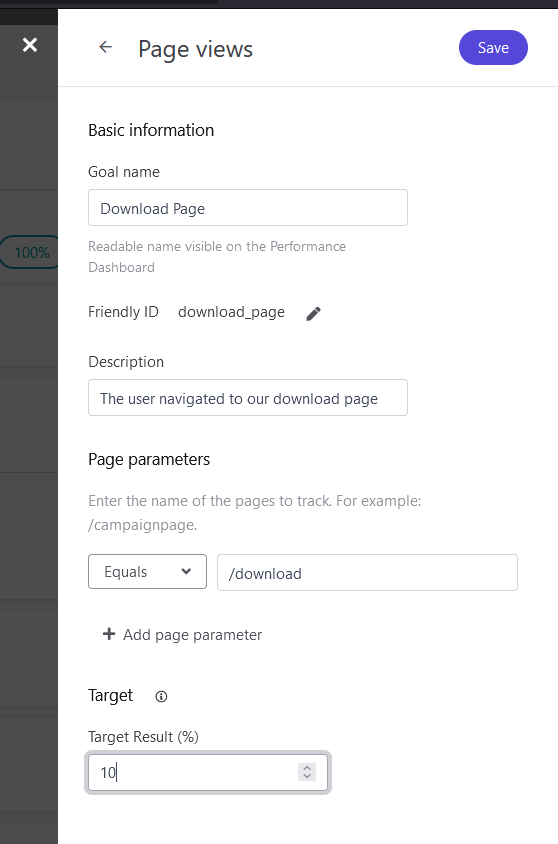This screenshot has height=844, width=558.
Task: Edit Friendly ID with the pencil icon
Action: [313, 313]
